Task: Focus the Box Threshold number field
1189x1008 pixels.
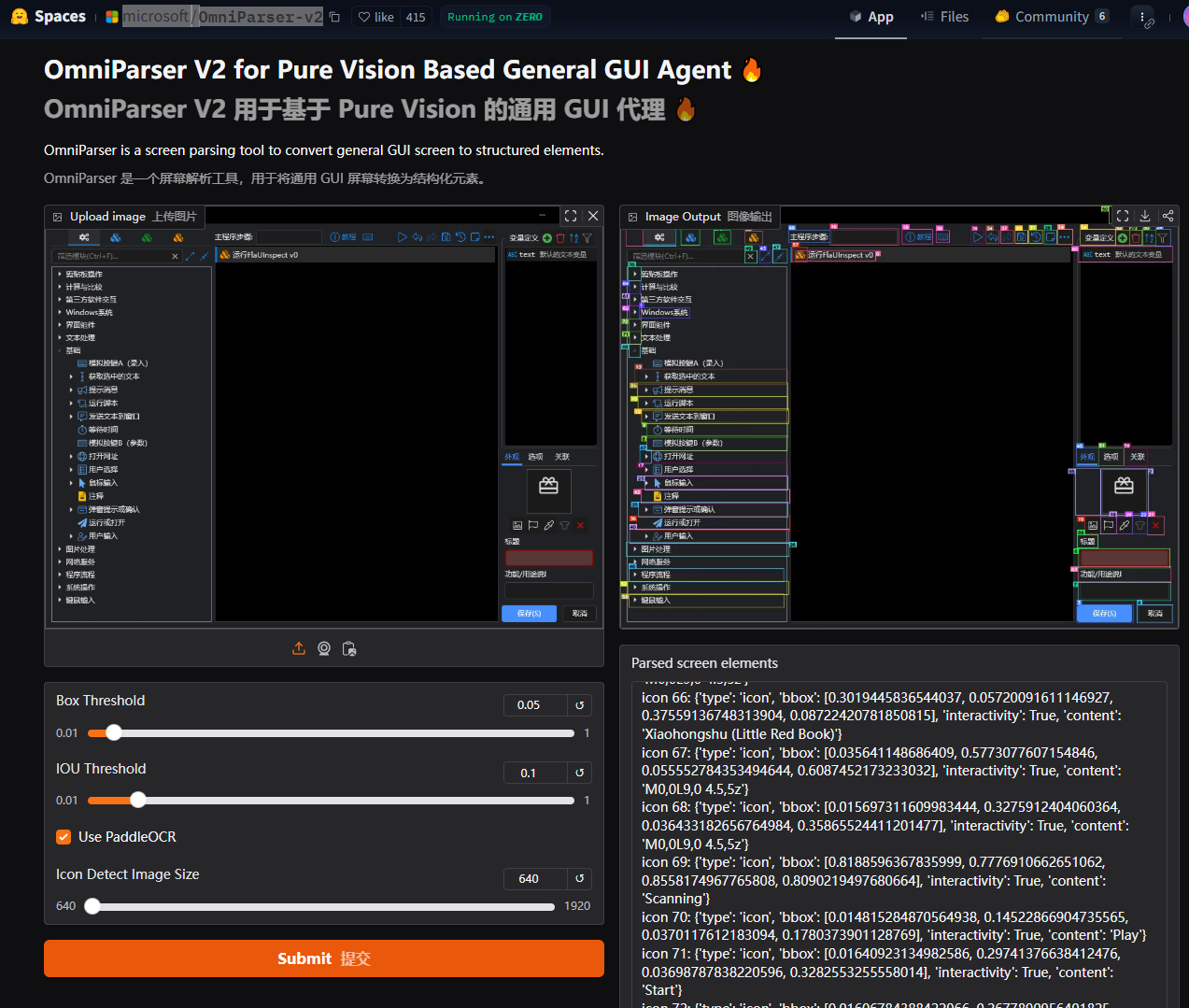Action: pyautogui.click(x=535, y=705)
